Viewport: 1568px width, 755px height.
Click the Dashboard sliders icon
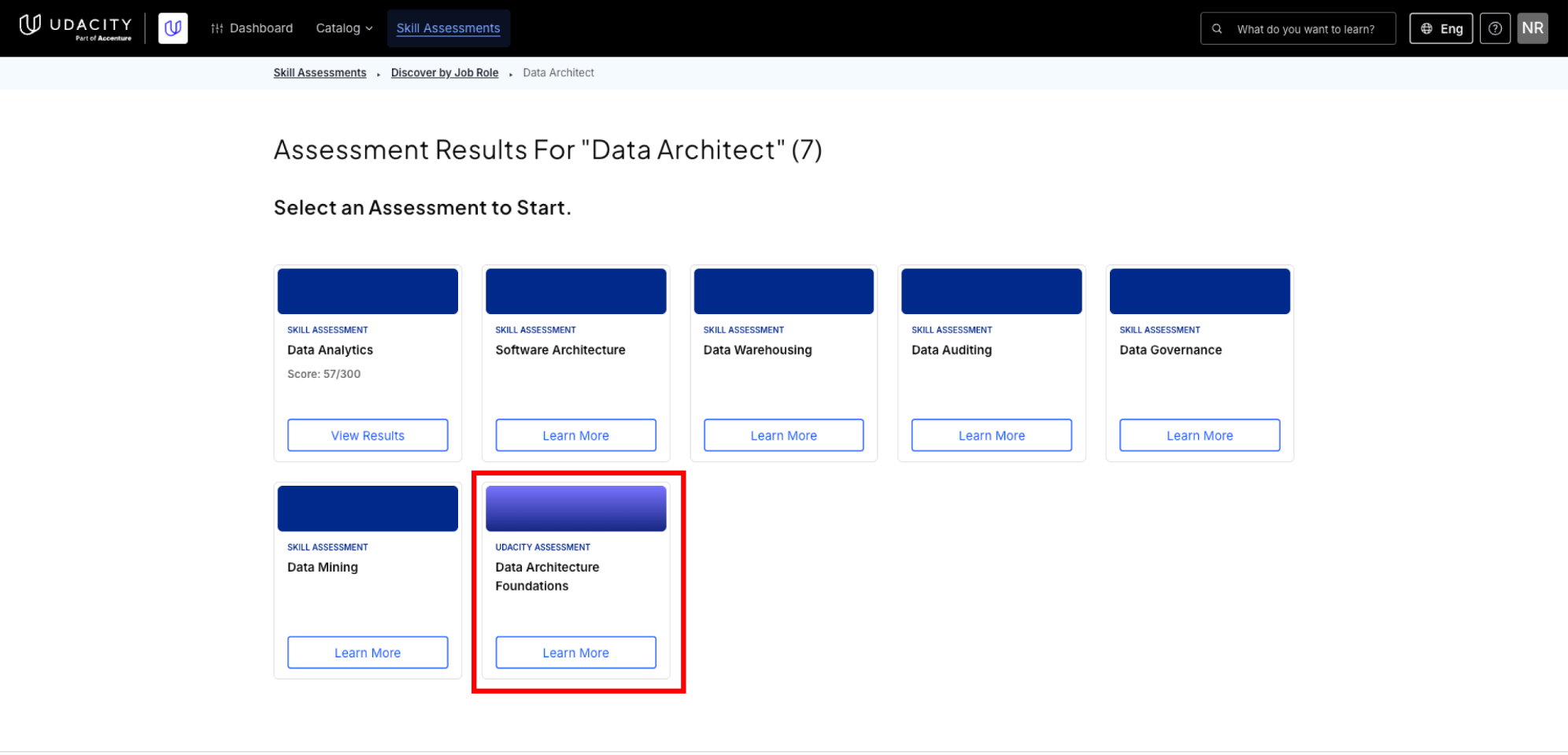tap(217, 28)
